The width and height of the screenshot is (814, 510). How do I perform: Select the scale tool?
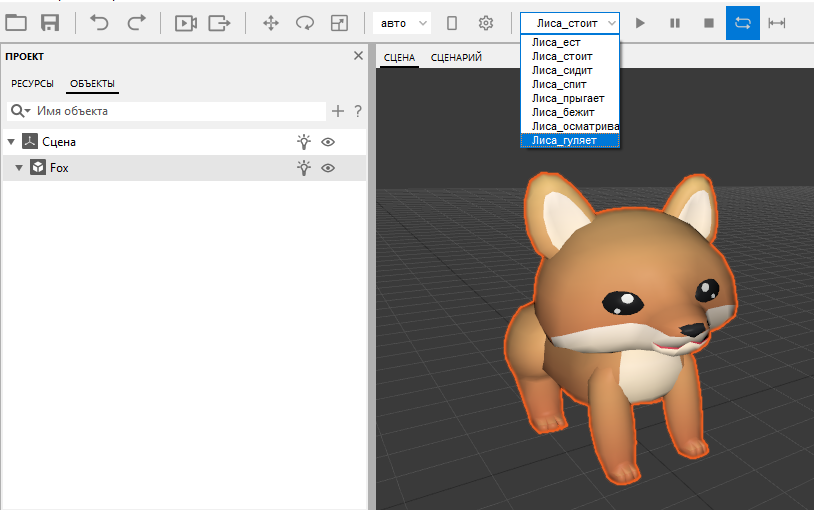340,22
